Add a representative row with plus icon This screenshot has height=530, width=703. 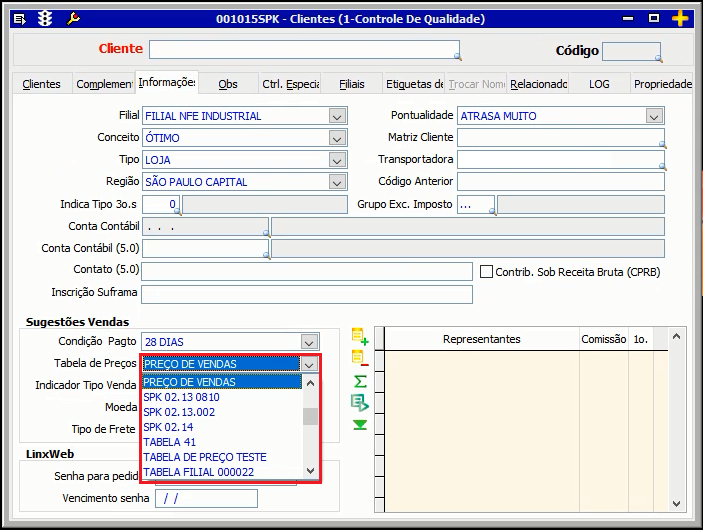[359, 338]
